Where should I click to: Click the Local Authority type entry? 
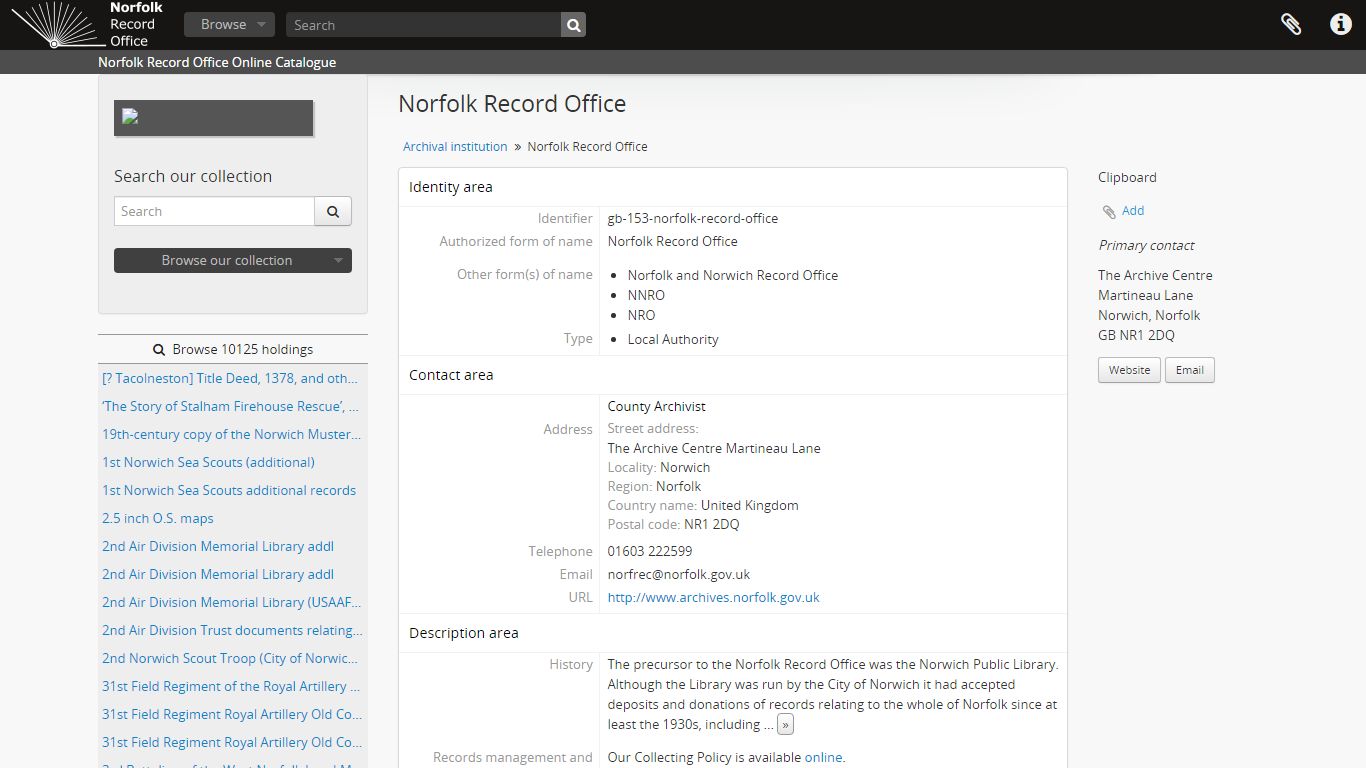pos(673,339)
